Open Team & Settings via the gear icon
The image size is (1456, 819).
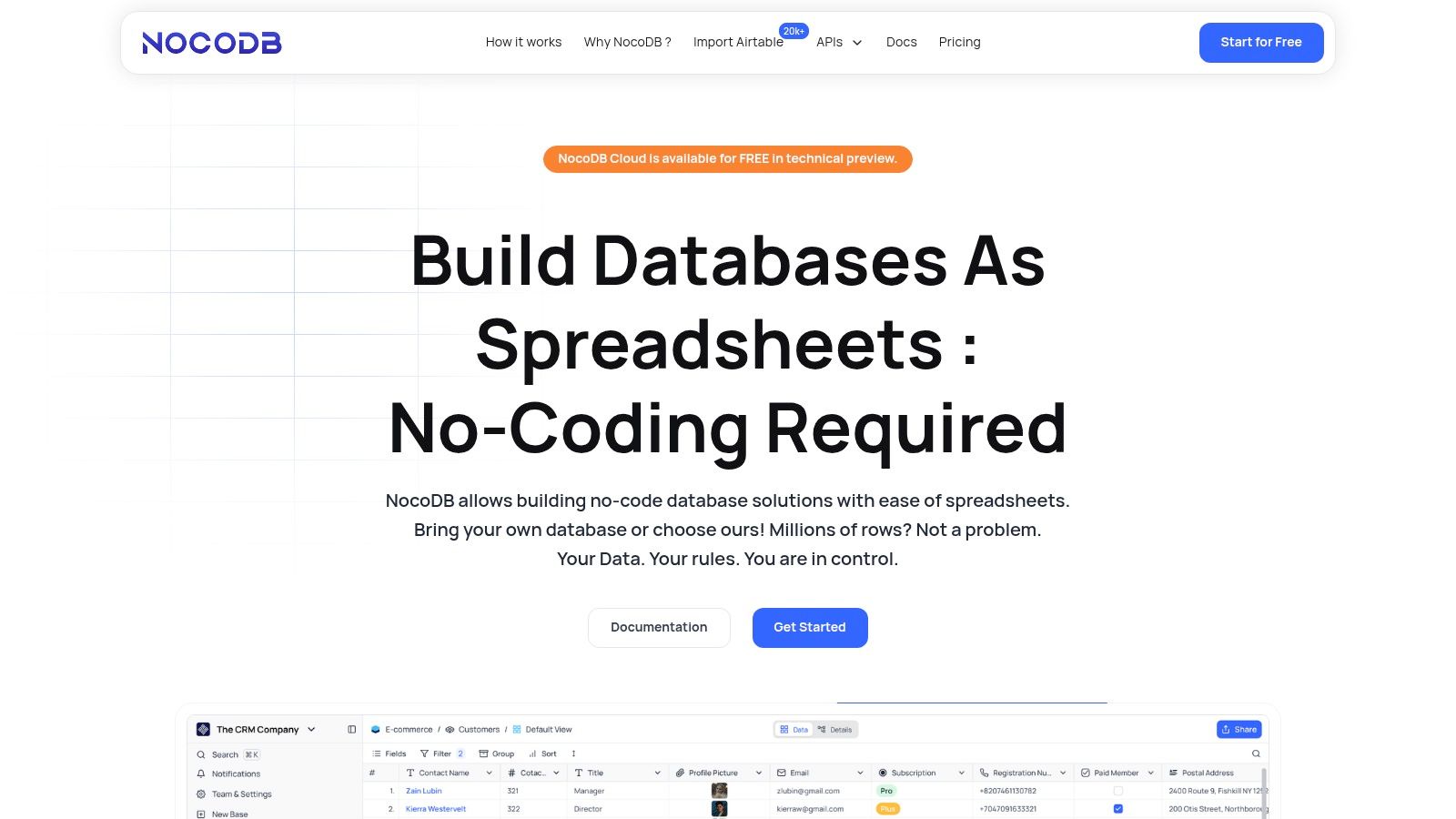240,794
